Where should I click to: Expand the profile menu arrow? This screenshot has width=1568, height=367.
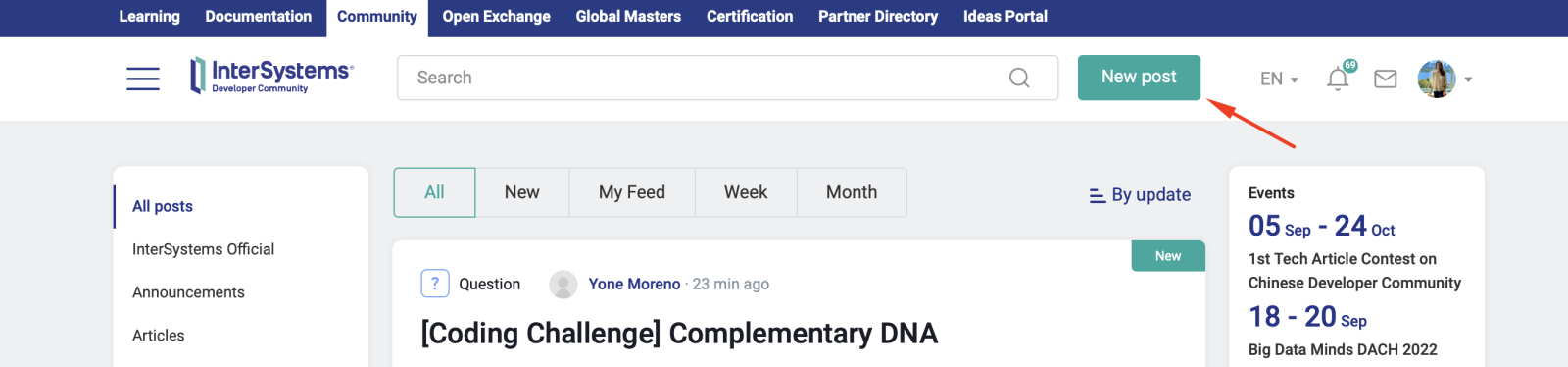[x=1468, y=79]
